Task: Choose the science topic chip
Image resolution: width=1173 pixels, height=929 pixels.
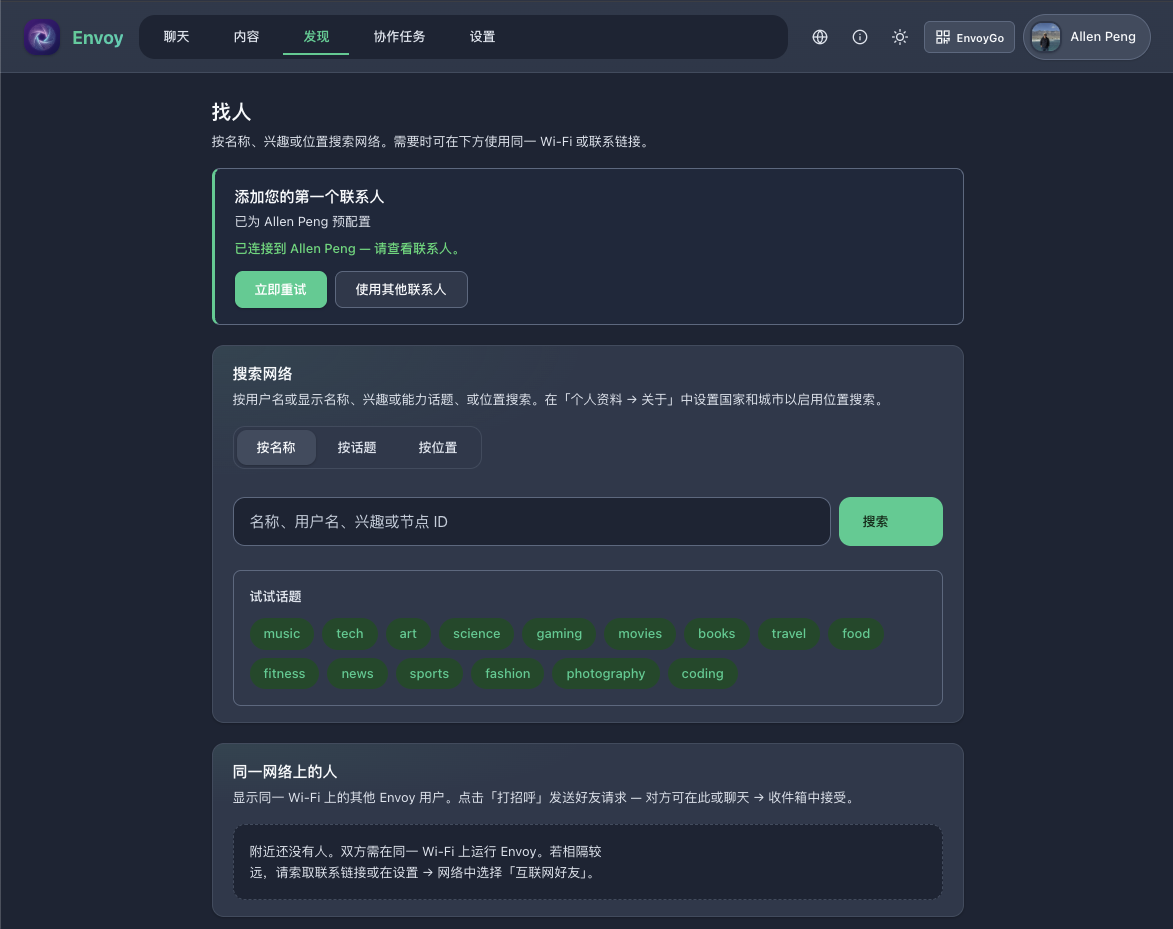Action: (x=477, y=634)
